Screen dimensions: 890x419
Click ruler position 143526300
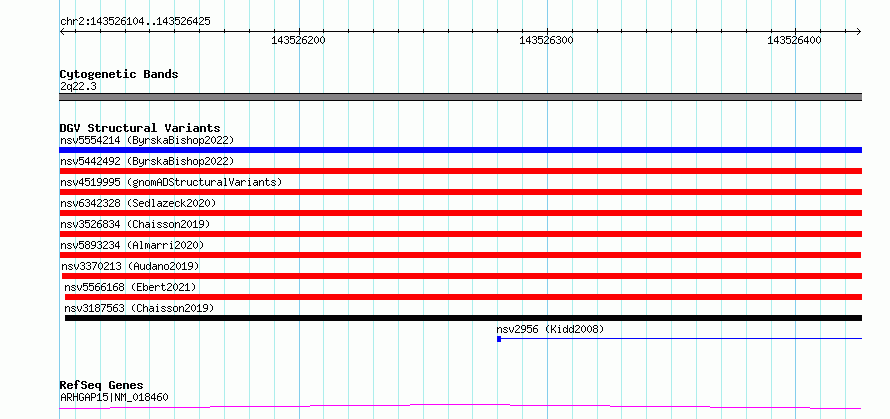click(547, 40)
